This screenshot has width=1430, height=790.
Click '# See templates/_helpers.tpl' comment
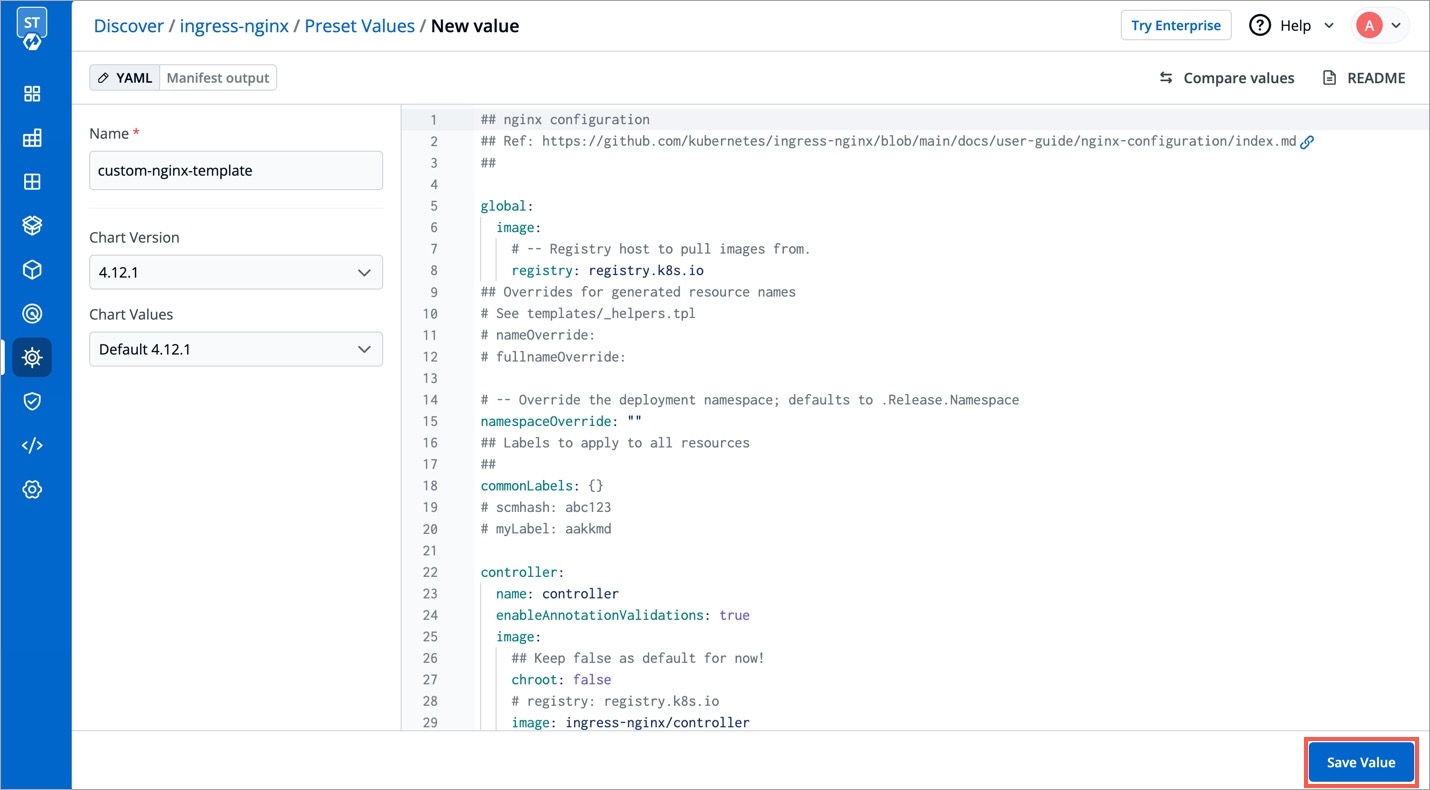point(588,313)
